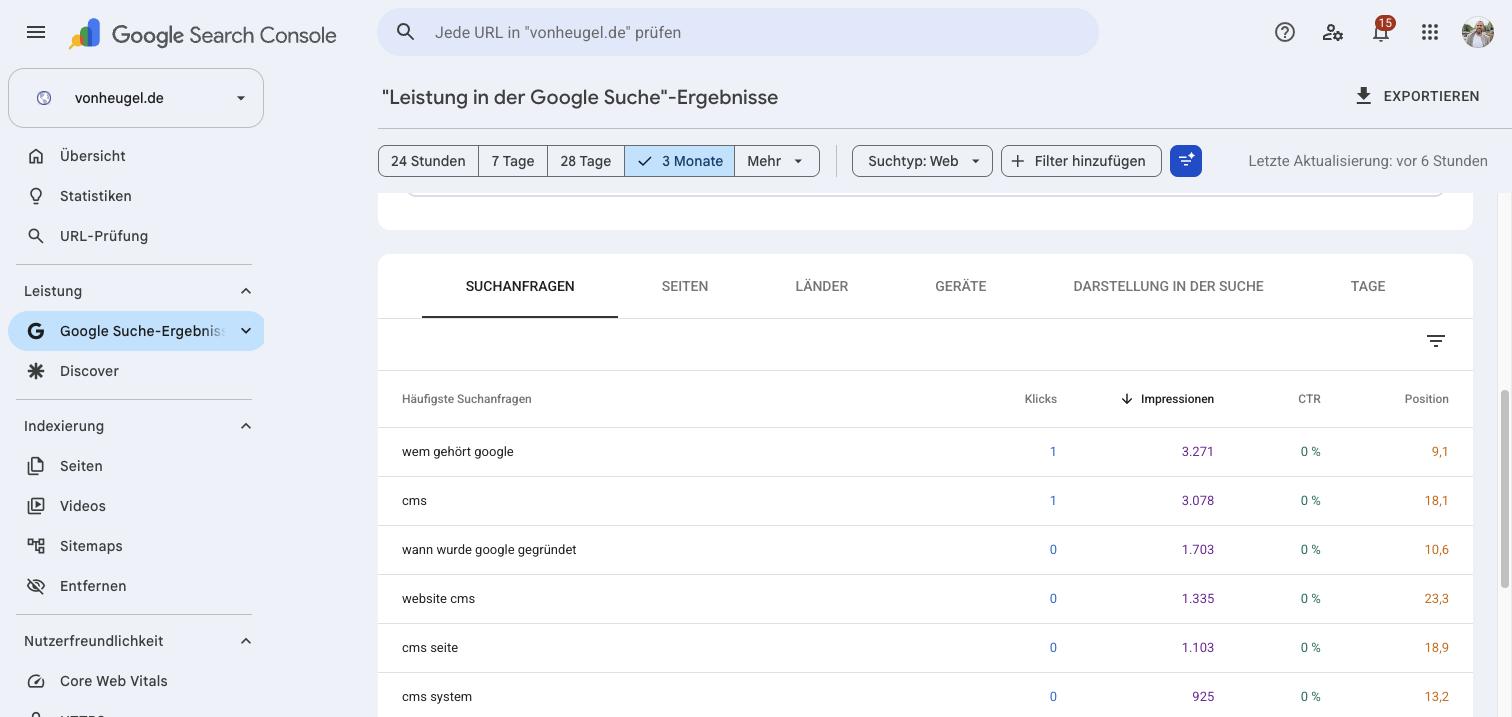Open the Google apps grid
The width and height of the screenshot is (1512, 717).
click(1430, 32)
